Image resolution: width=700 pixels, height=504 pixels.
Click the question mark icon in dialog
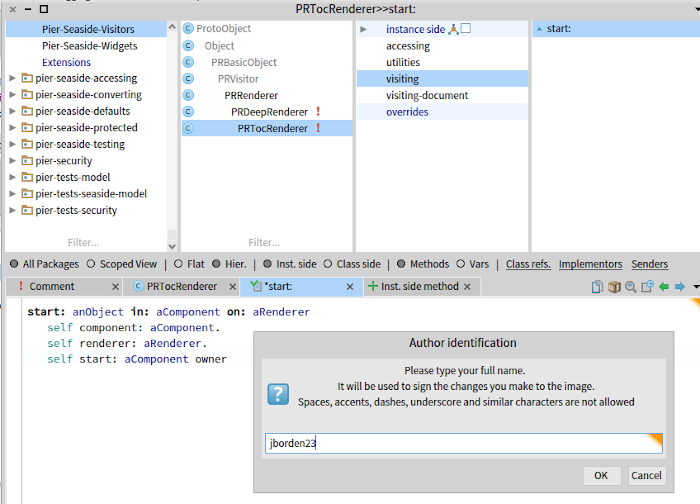click(x=278, y=394)
